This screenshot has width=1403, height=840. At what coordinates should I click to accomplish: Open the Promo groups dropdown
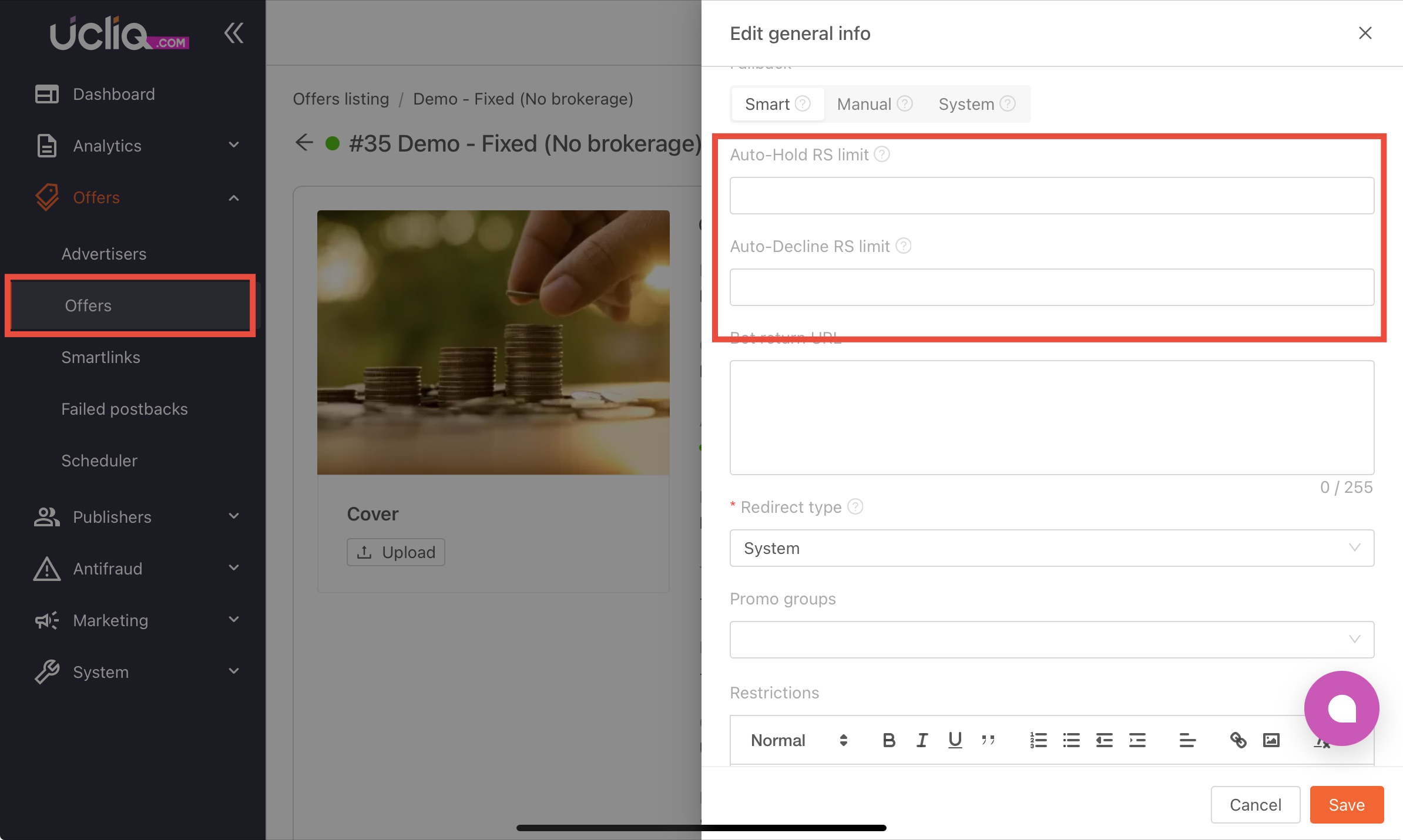pyautogui.click(x=1052, y=640)
